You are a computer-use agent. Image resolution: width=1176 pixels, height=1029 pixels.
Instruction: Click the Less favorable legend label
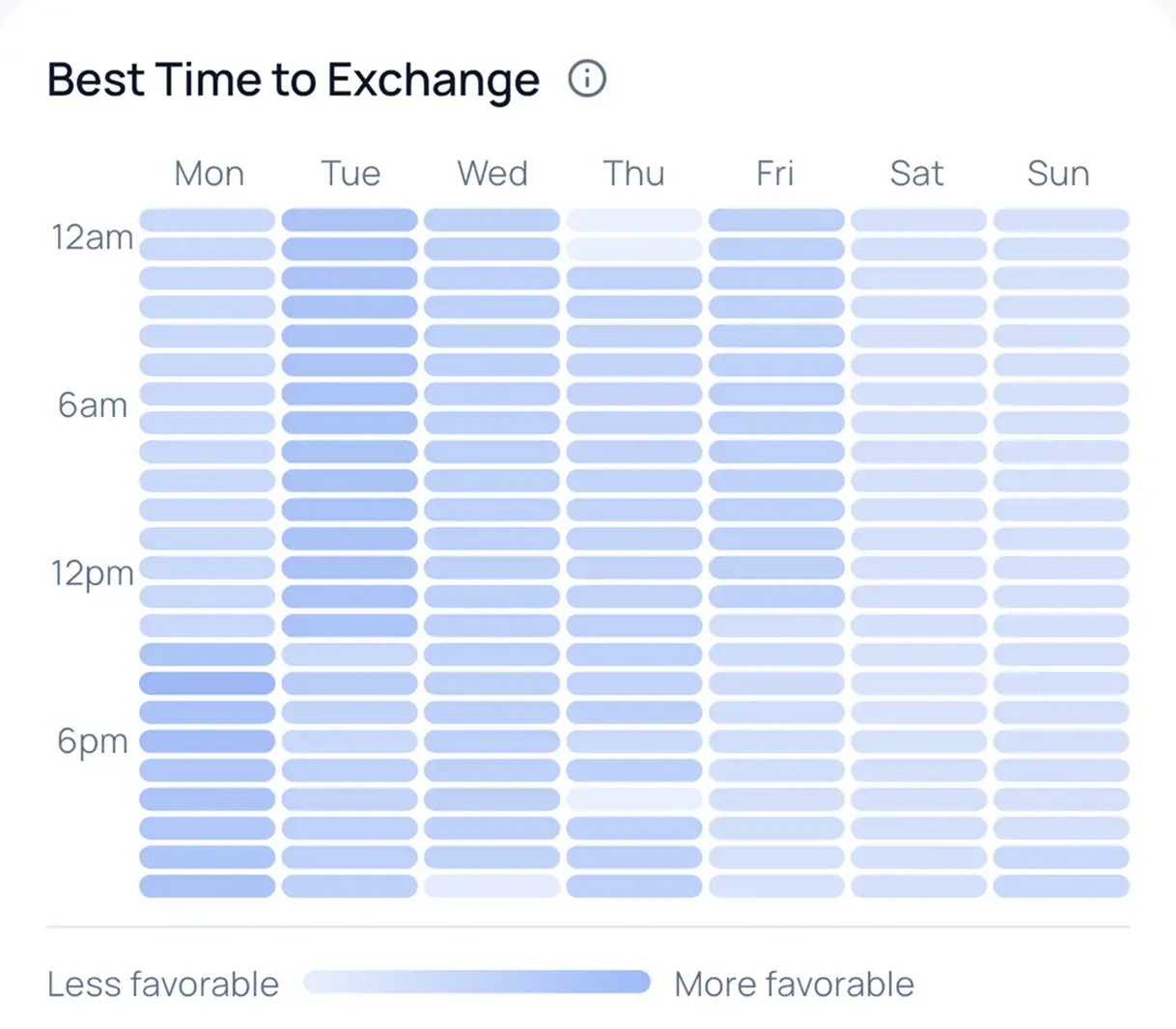162,984
